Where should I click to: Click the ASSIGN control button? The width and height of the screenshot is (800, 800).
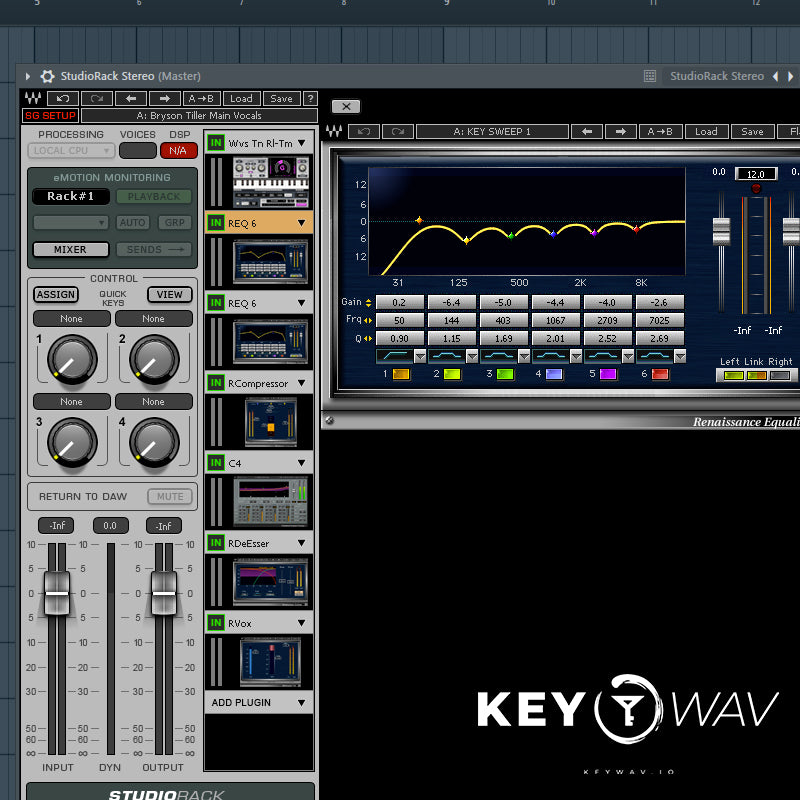[56, 294]
